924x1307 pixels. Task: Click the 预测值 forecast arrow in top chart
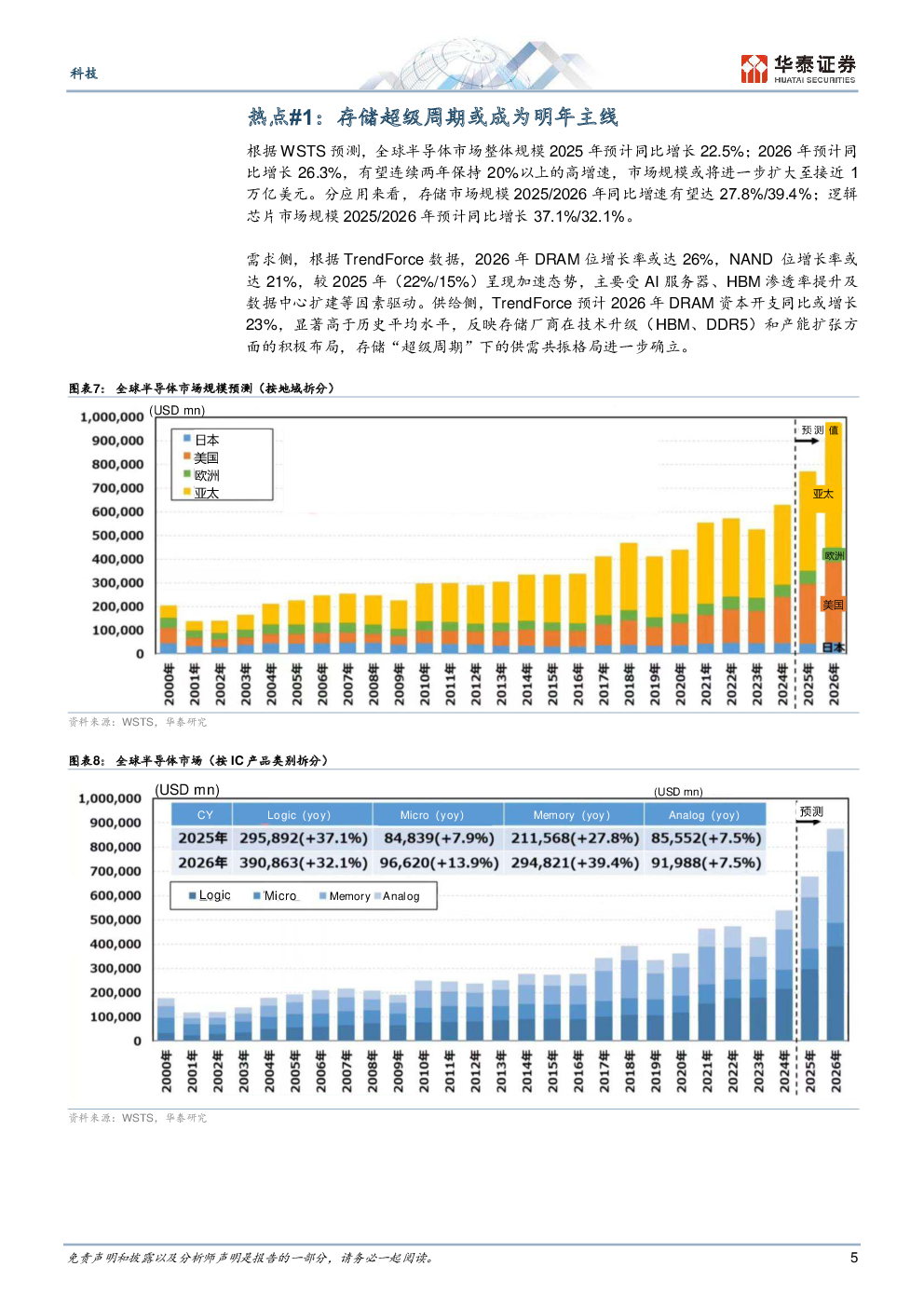point(807,441)
